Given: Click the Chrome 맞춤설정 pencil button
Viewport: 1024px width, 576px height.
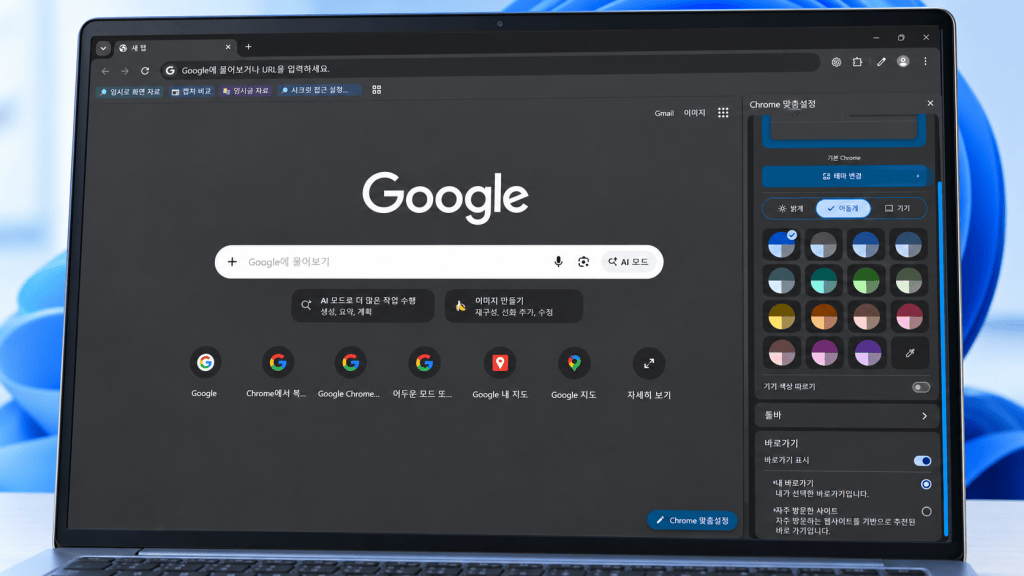Looking at the screenshot, I should [692, 520].
